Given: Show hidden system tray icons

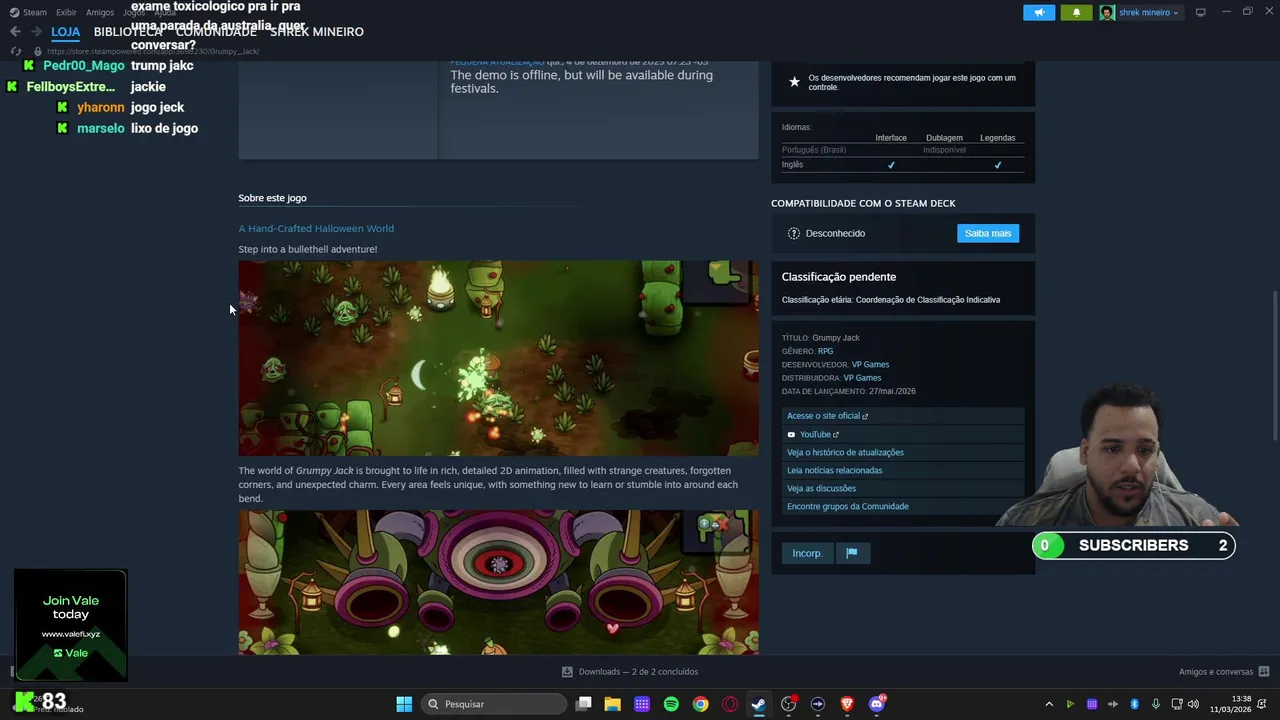Looking at the screenshot, I should 1049,704.
